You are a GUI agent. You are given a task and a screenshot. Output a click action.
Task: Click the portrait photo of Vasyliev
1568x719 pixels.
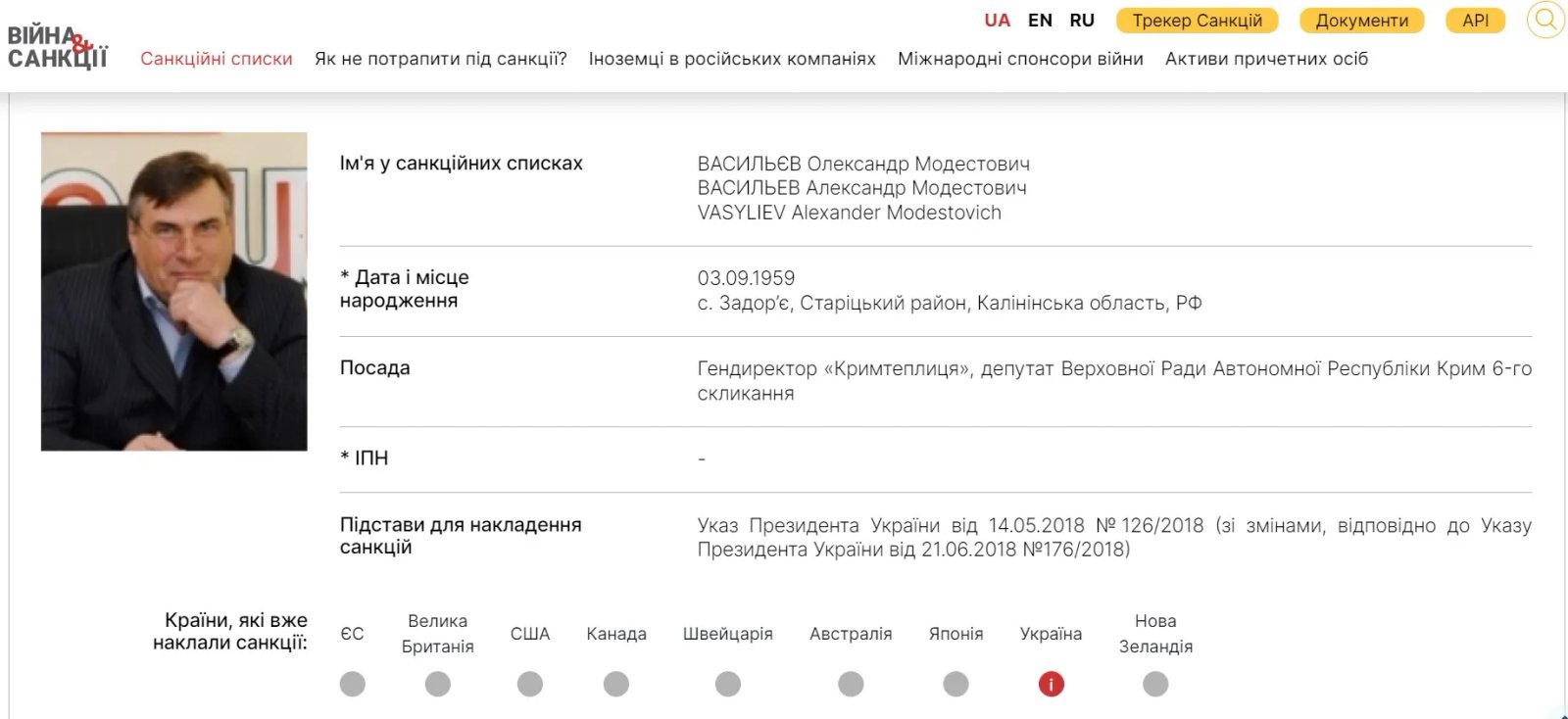point(174,291)
